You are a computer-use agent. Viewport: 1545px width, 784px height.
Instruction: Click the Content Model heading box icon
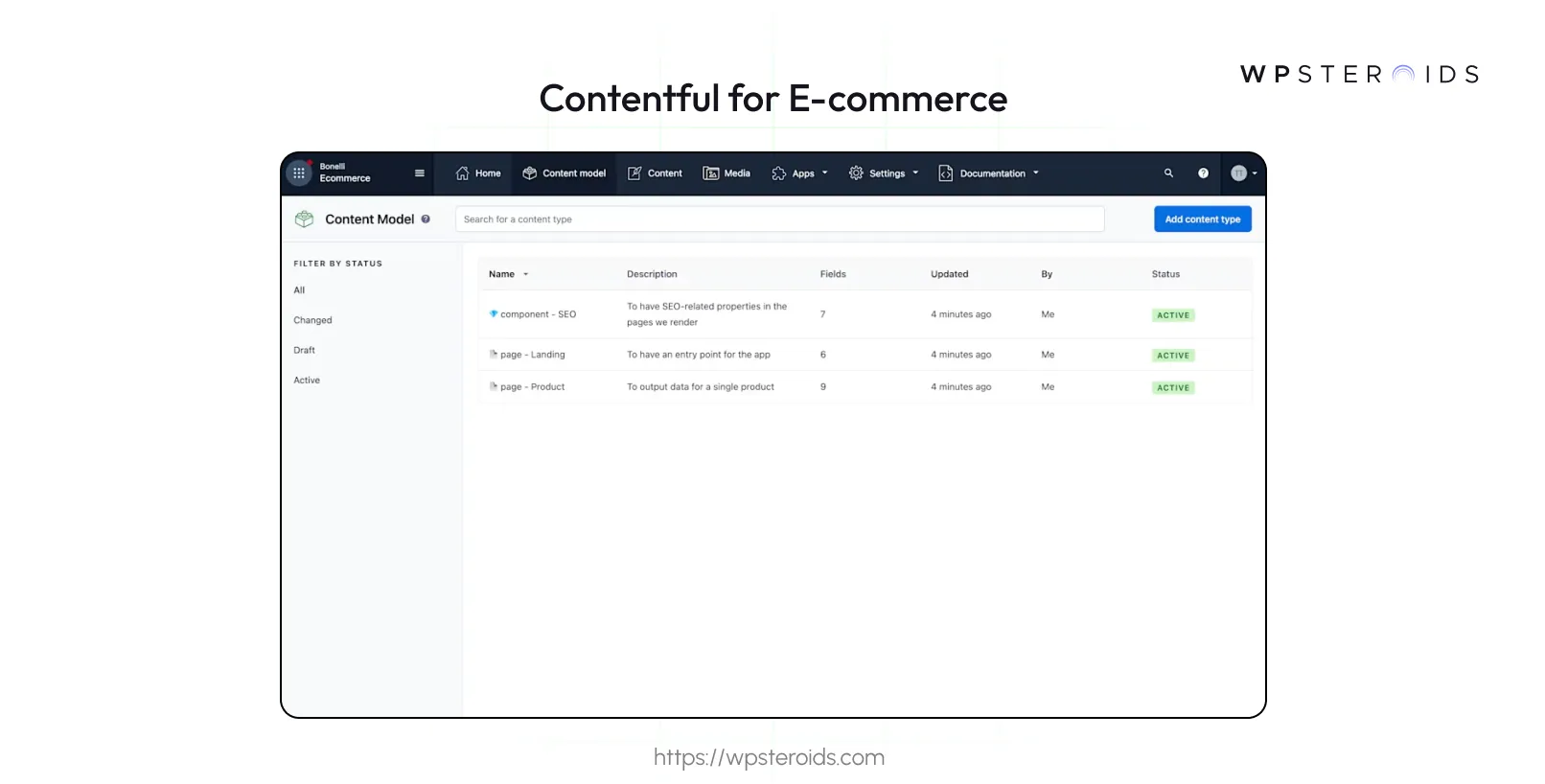pos(305,219)
